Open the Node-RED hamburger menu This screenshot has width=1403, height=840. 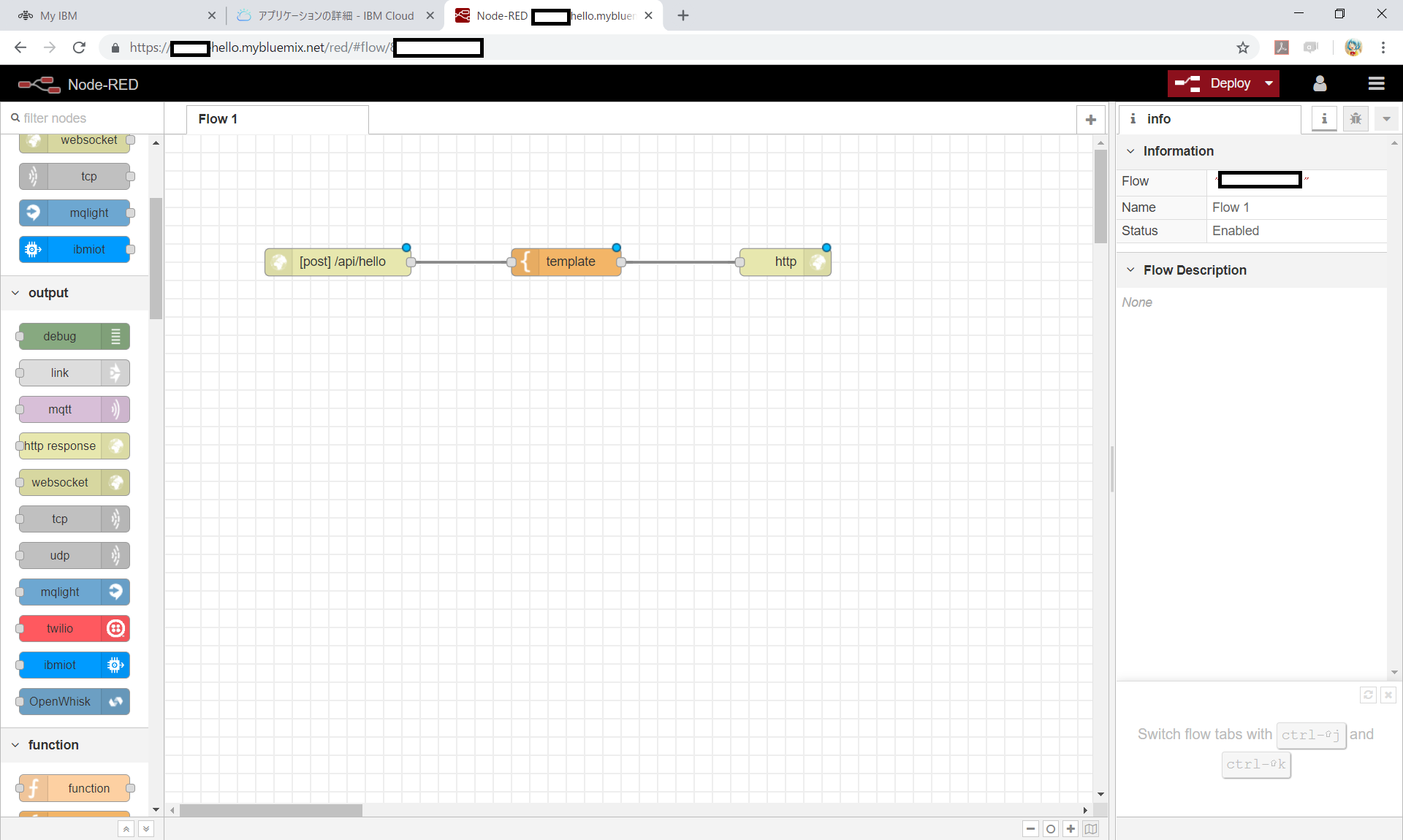(x=1377, y=83)
